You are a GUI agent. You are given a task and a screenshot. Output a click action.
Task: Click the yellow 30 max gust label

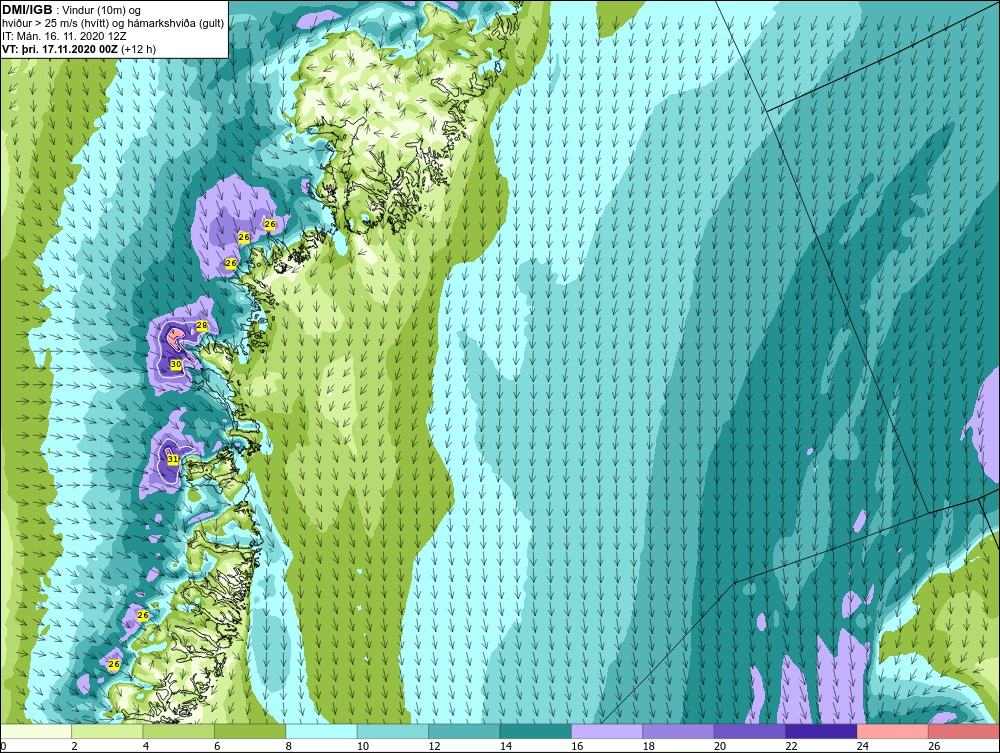point(176,364)
